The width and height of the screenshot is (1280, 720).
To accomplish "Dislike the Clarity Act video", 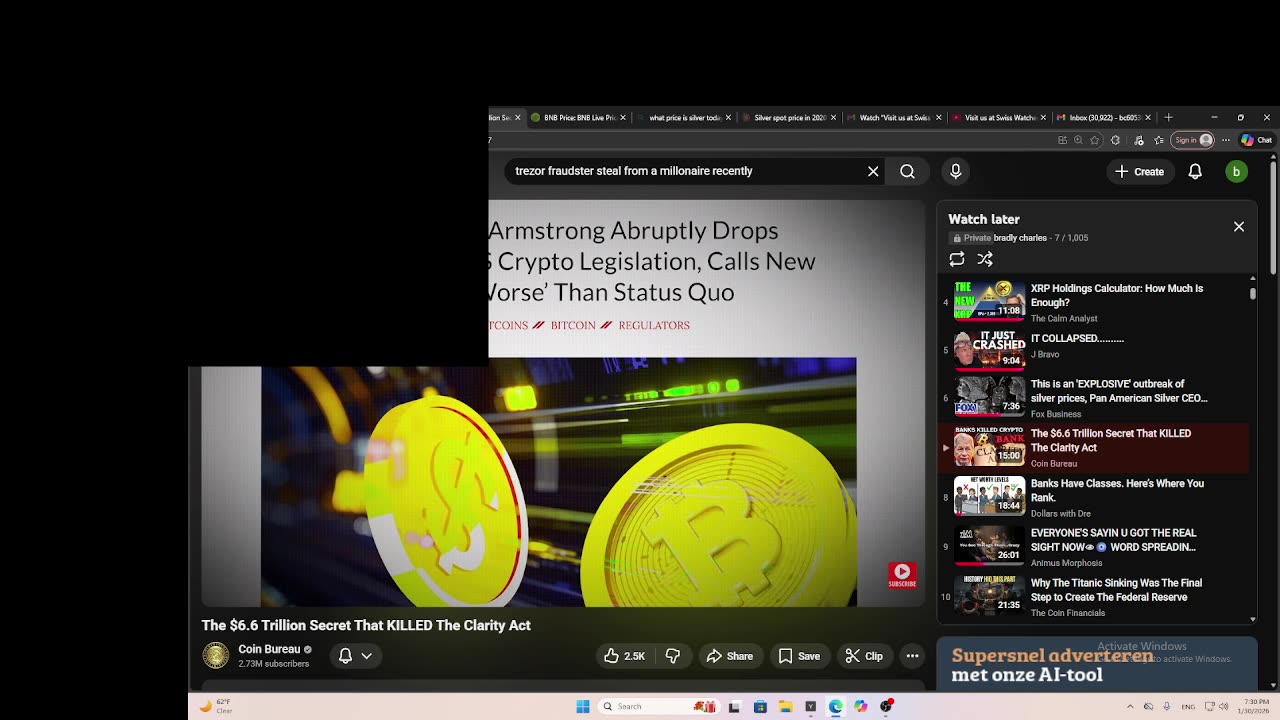I will click(x=673, y=656).
